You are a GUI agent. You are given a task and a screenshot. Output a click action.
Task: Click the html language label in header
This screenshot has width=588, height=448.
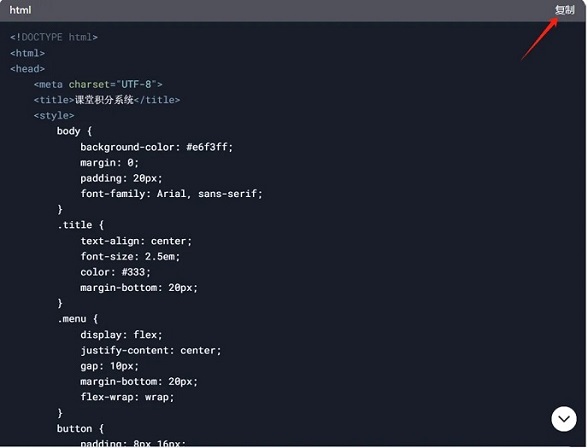20,10
